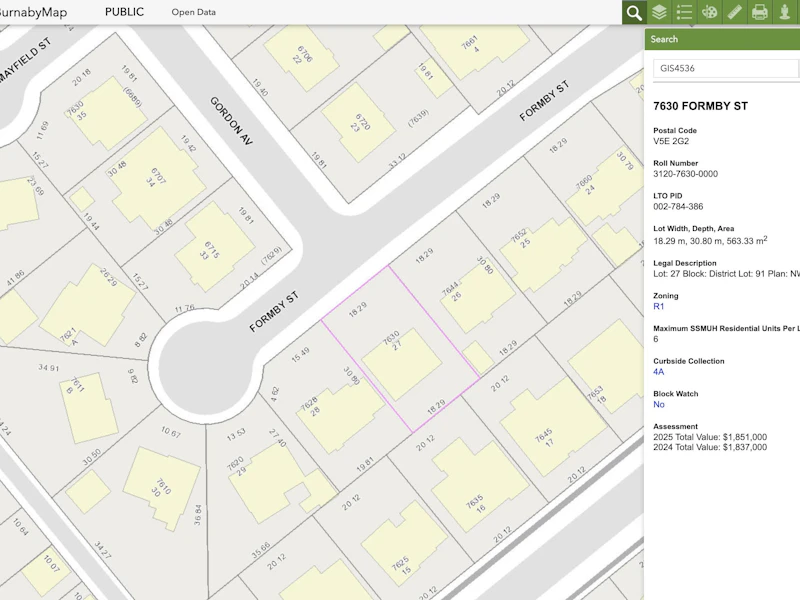
Task: Activate the street view person icon
Action: (785, 12)
